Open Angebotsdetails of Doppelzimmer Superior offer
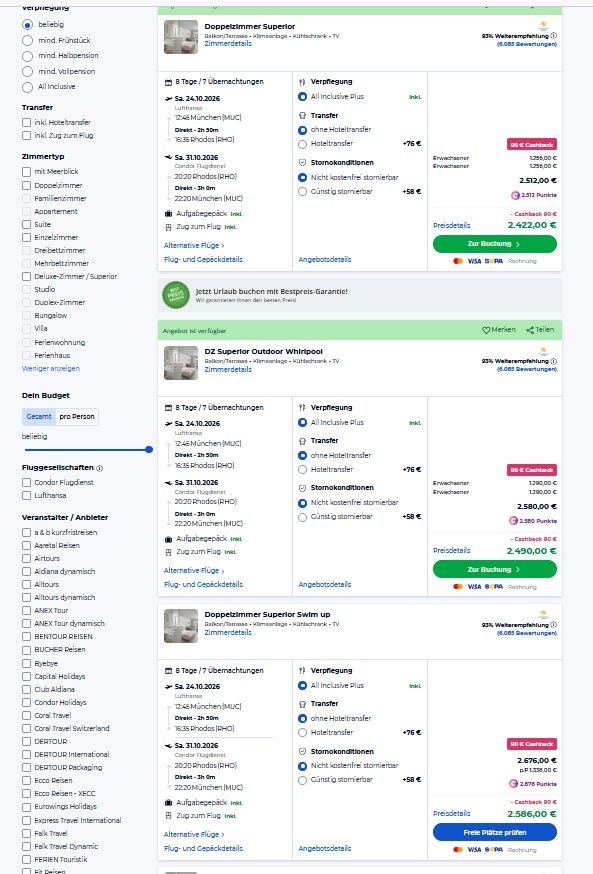 point(325,259)
